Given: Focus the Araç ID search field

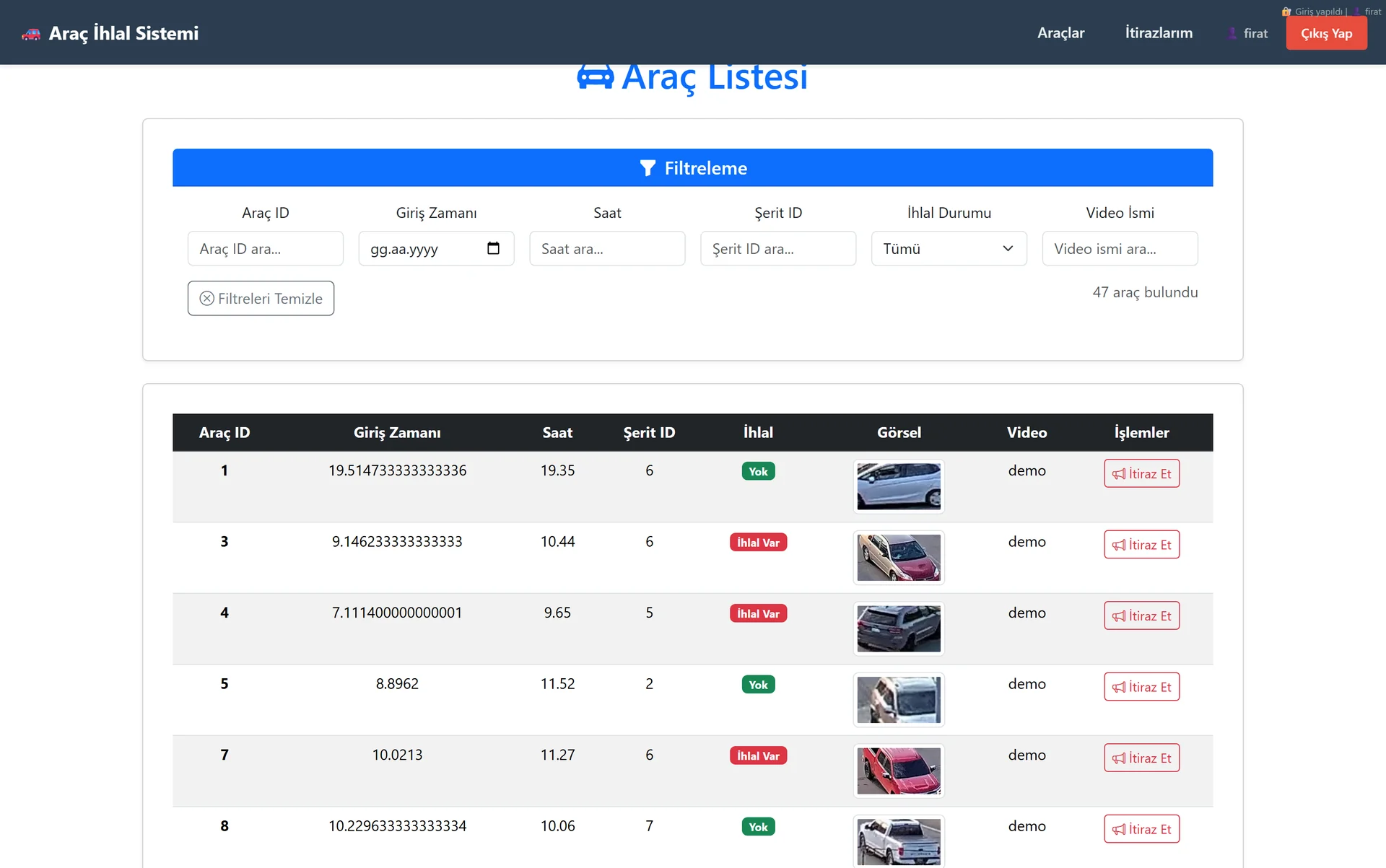Looking at the screenshot, I should click(265, 248).
